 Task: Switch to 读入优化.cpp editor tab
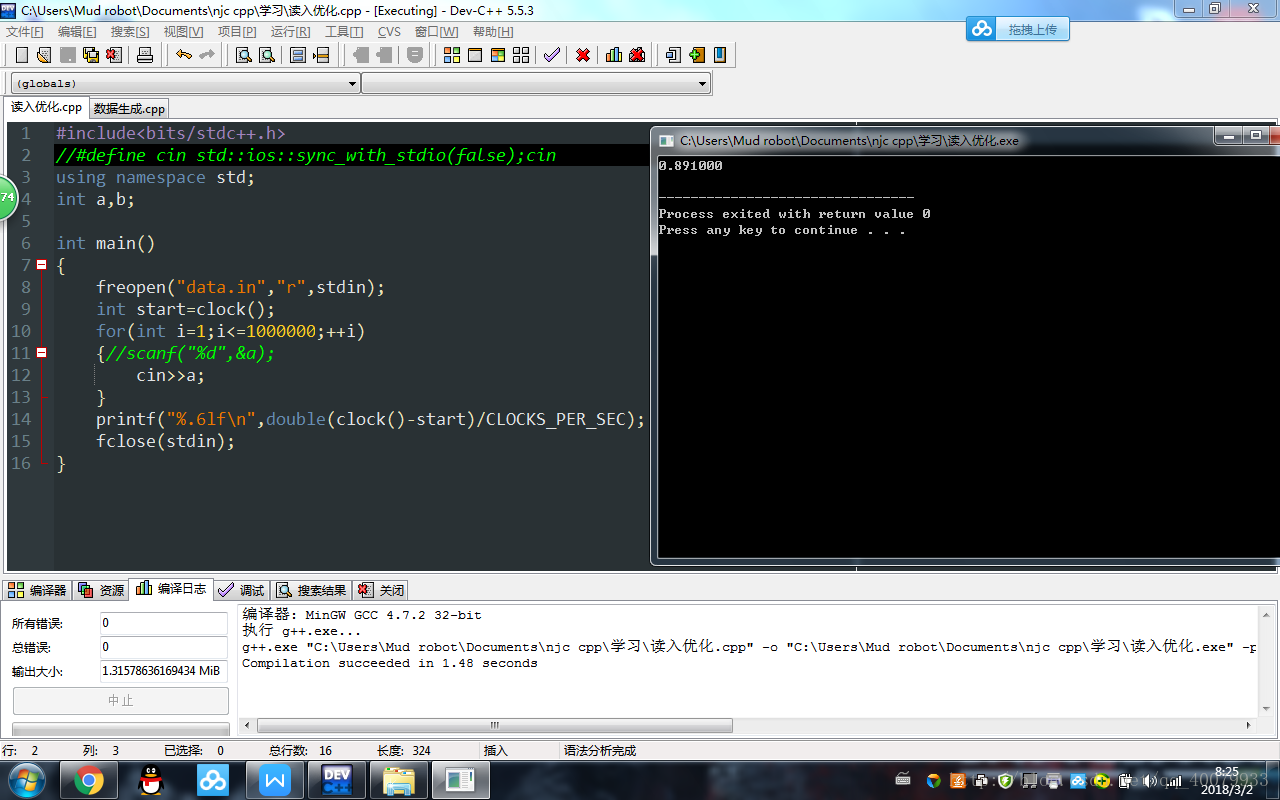(x=46, y=107)
